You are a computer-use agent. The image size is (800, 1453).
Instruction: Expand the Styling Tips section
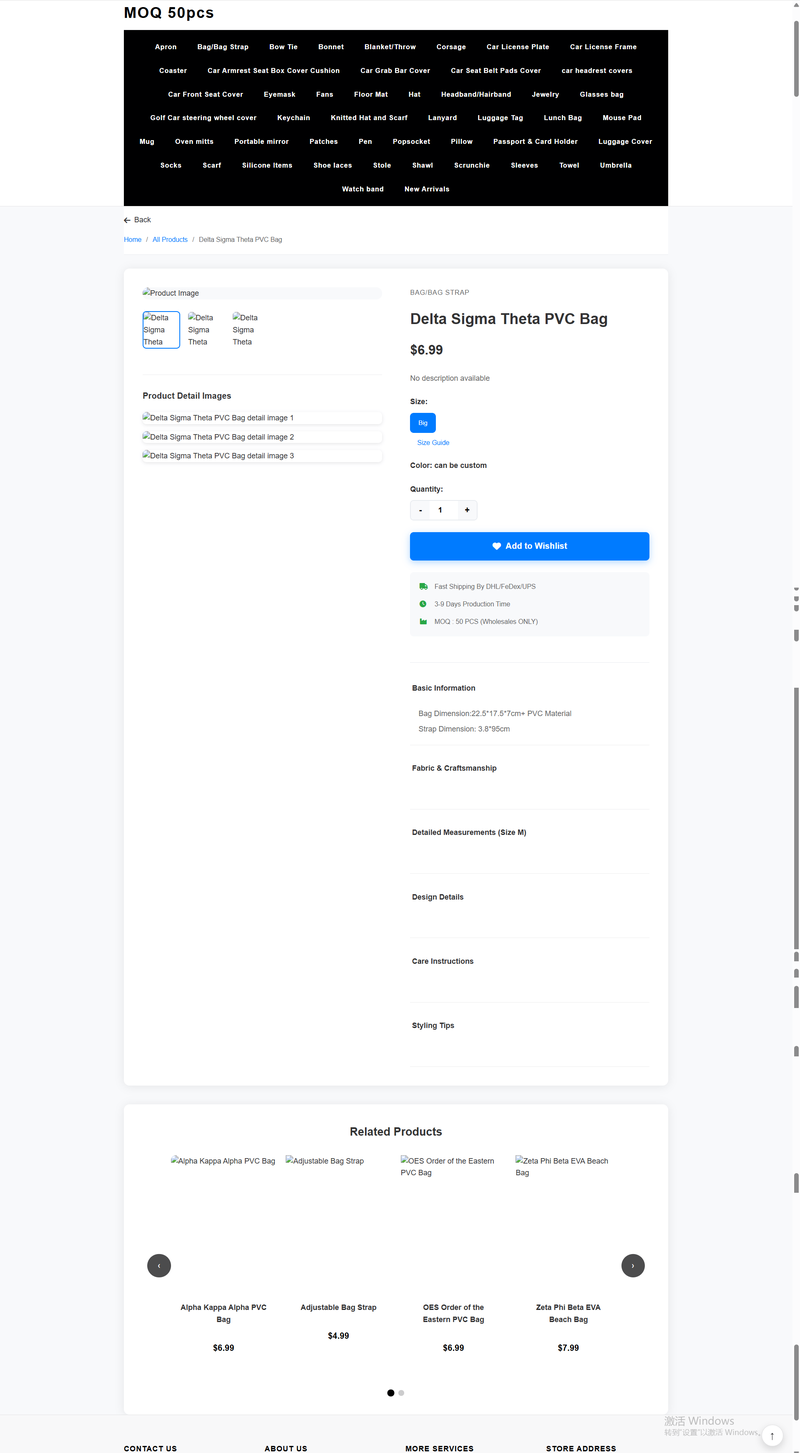433,1025
